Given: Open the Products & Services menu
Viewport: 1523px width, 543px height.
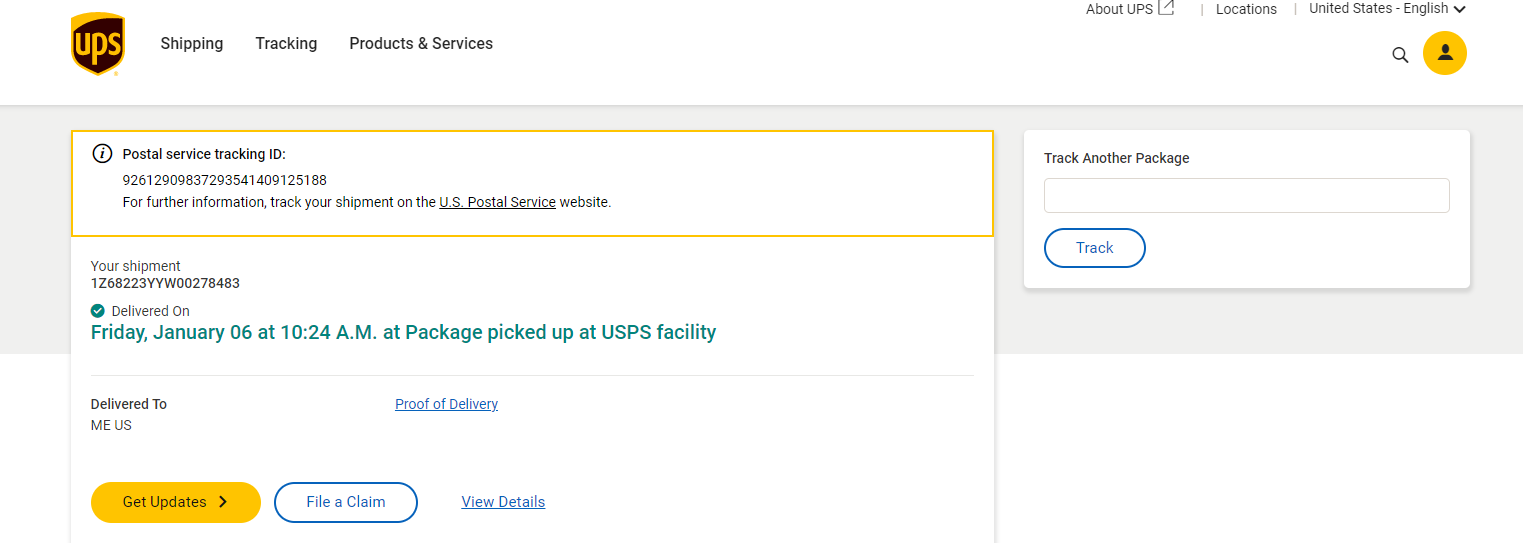Looking at the screenshot, I should point(421,44).
